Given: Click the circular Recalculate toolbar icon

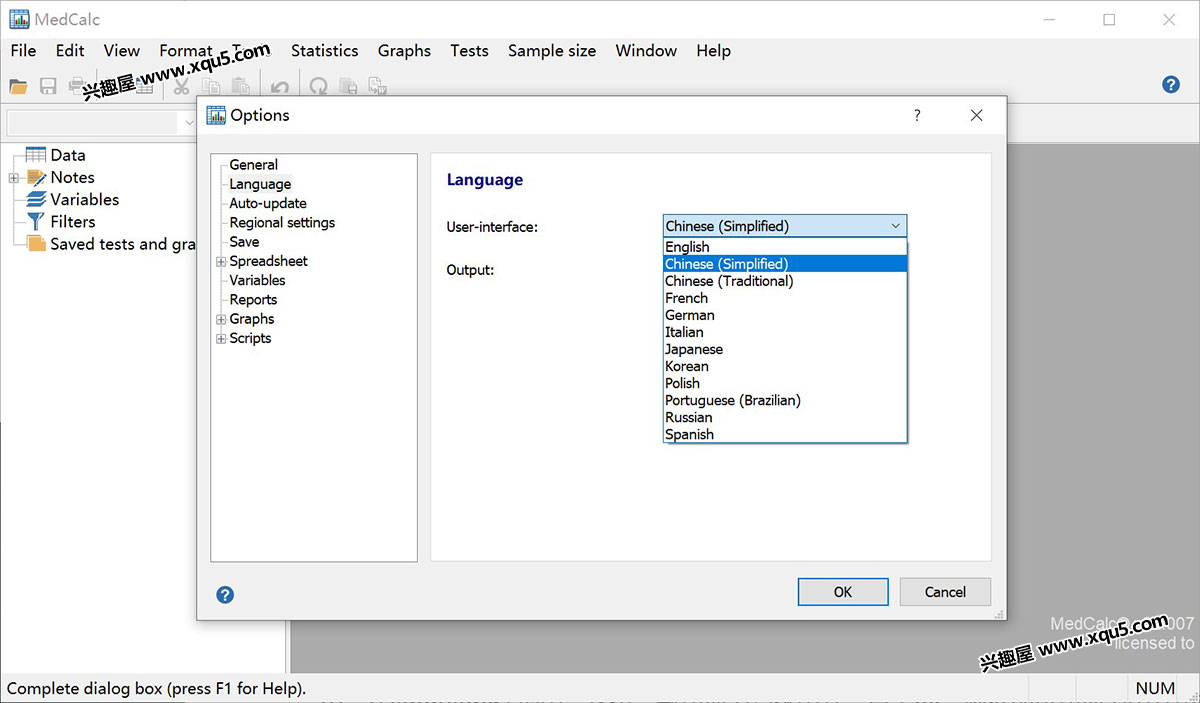Looking at the screenshot, I should (x=318, y=87).
